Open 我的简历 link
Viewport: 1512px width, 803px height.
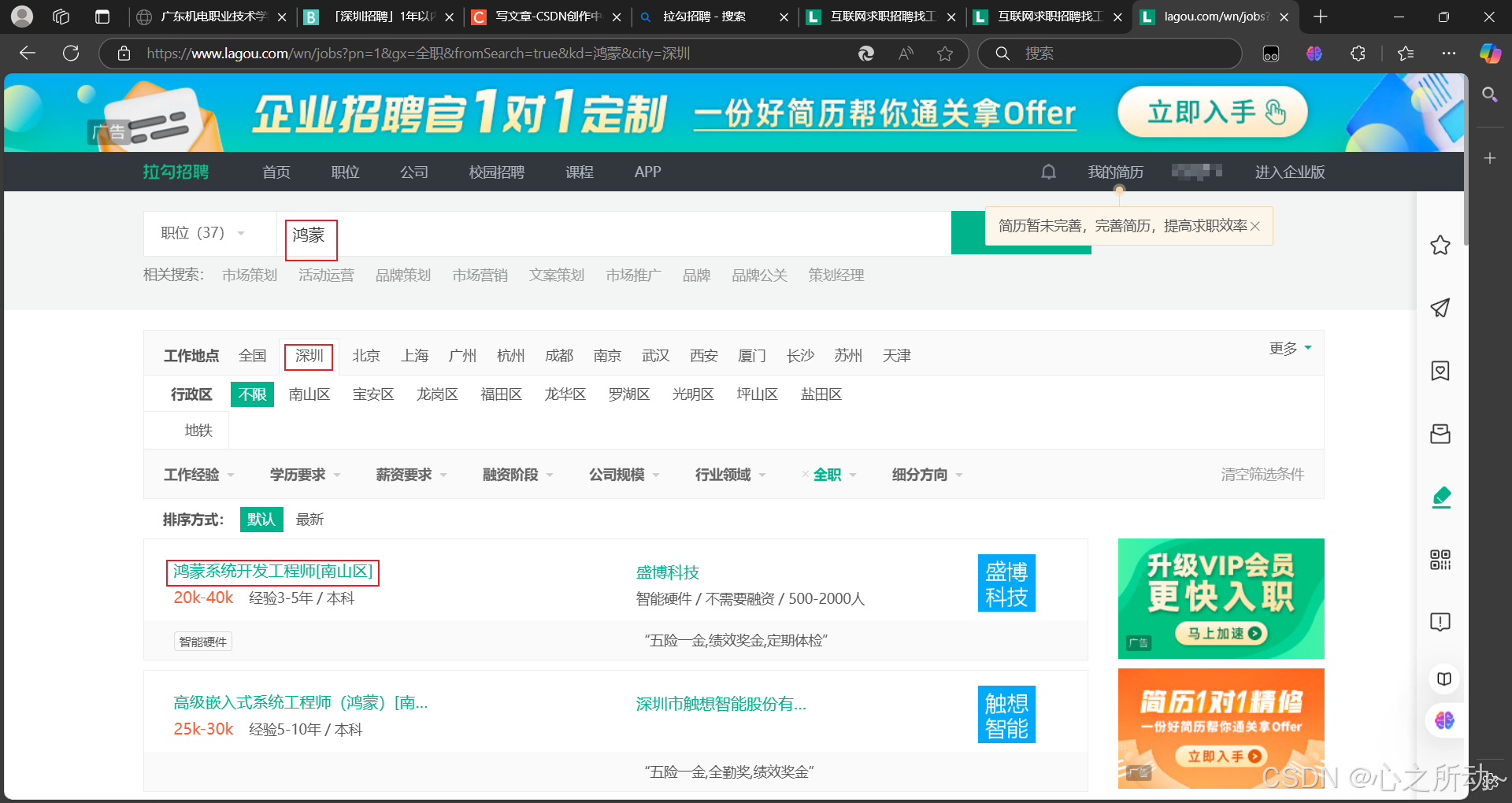[1115, 172]
